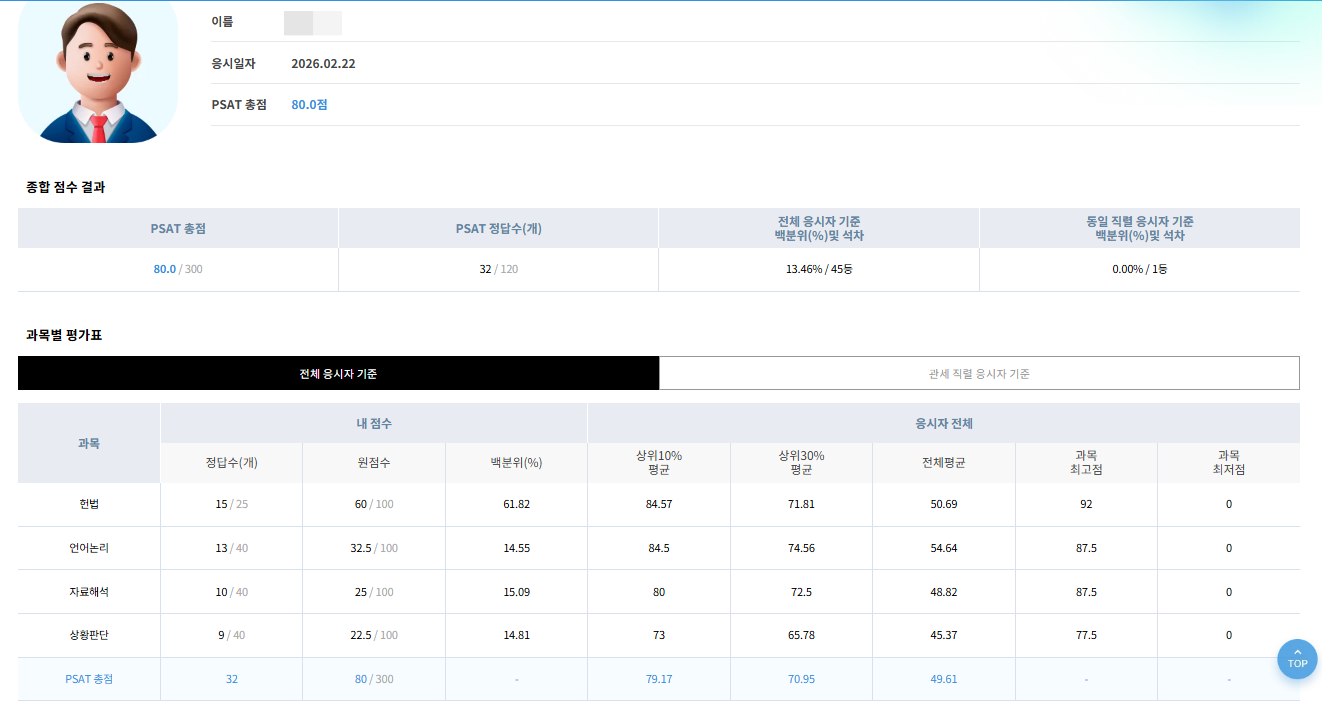Click the 13.46% / 45등 ranking cell
The height and width of the screenshot is (719, 1322).
tap(818, 269)
